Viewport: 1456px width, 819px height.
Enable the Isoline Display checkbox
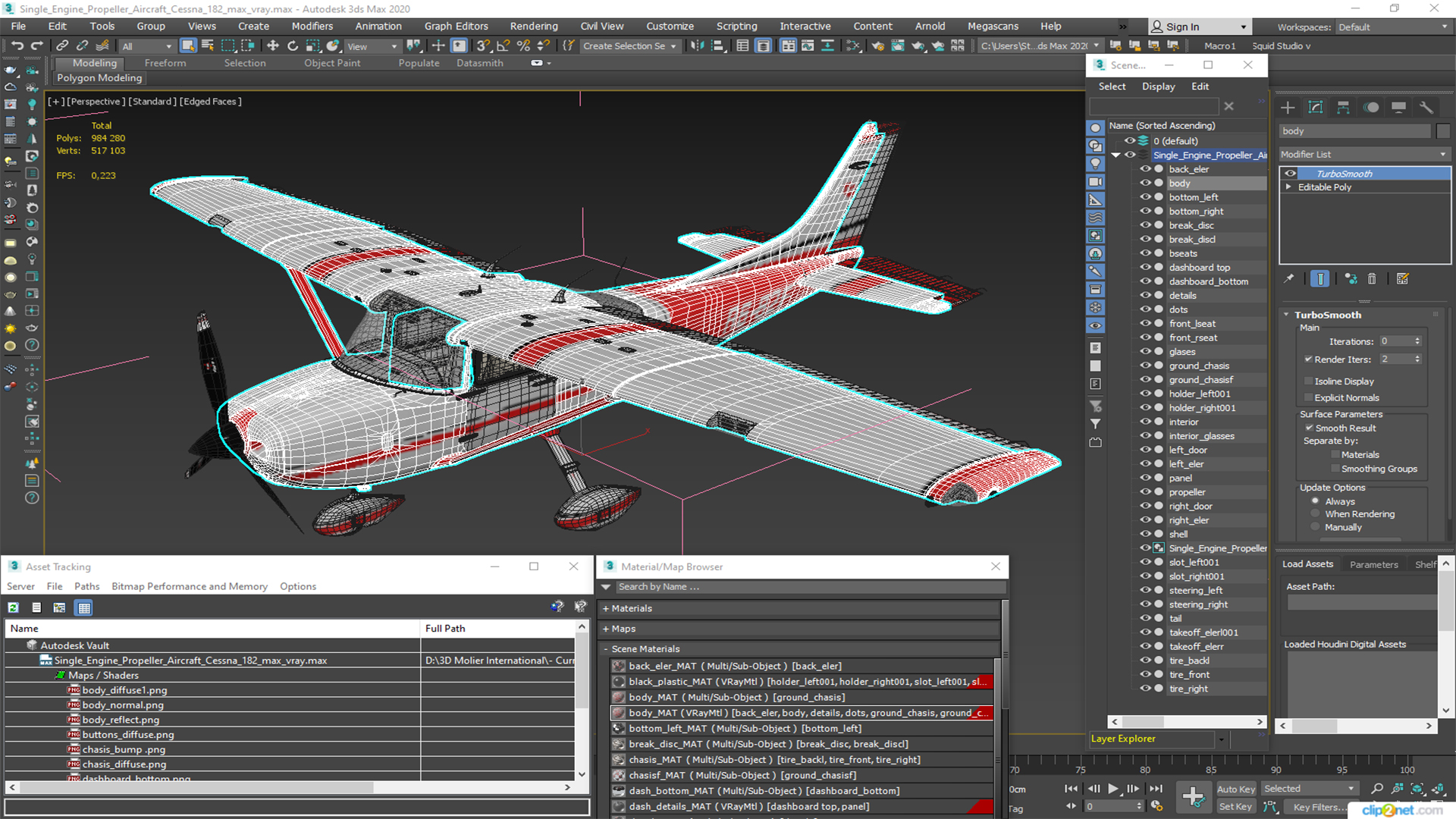tap(1308, 381)
